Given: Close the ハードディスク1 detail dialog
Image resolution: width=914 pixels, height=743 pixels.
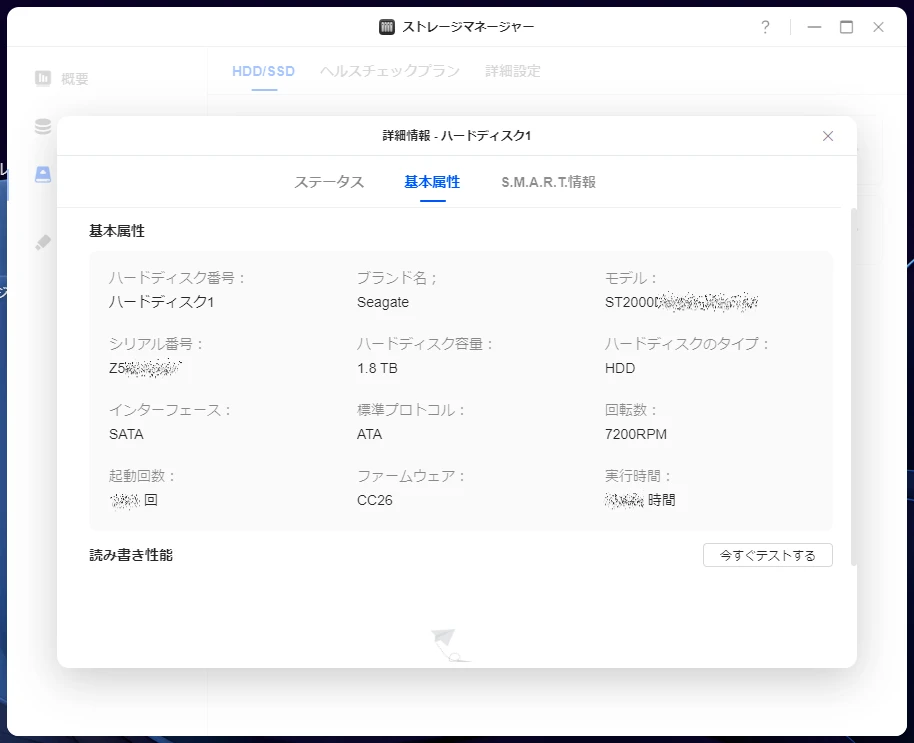Looking at the screenshot, I should pos(827,136).
